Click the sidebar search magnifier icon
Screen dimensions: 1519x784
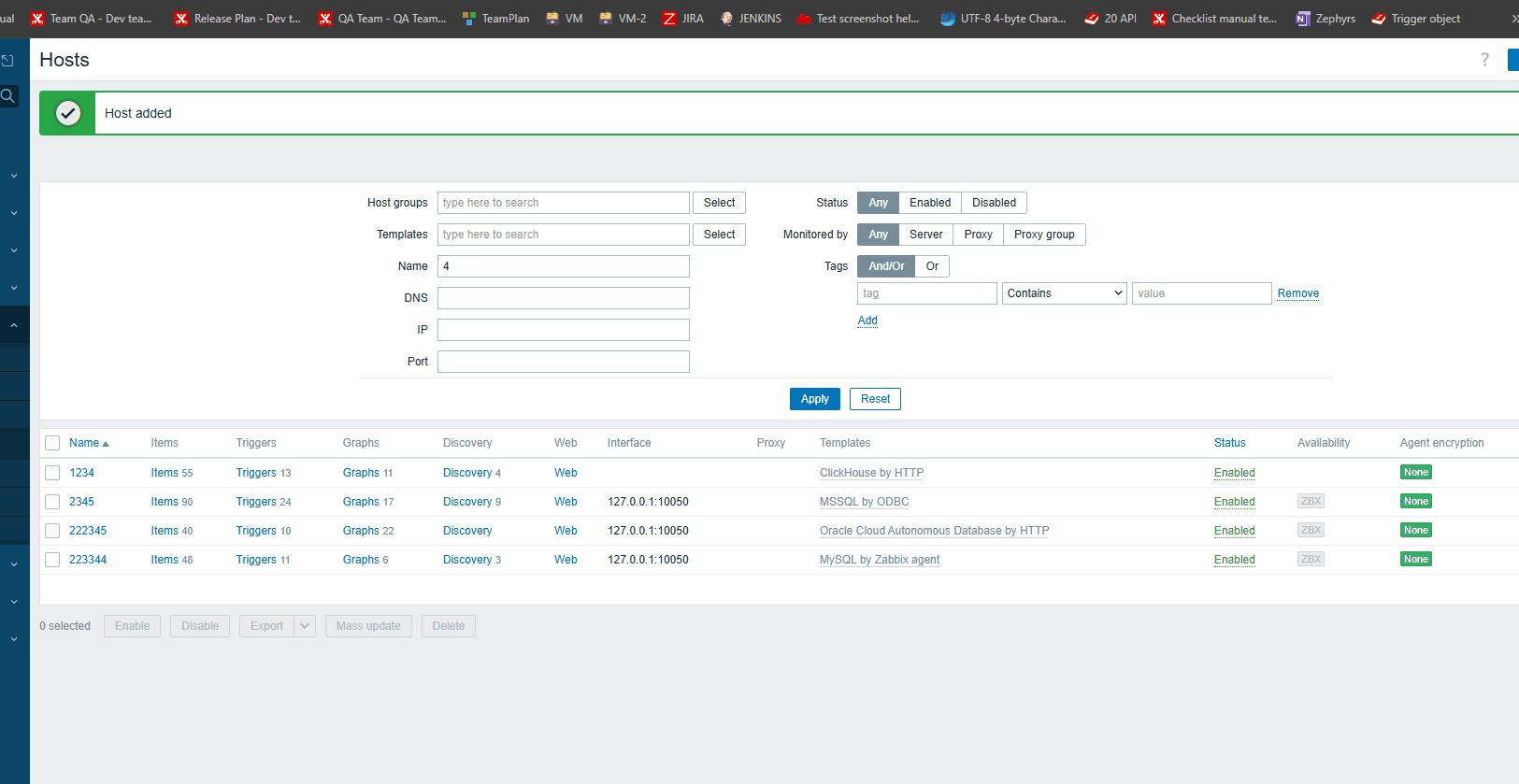pos(8,95)
